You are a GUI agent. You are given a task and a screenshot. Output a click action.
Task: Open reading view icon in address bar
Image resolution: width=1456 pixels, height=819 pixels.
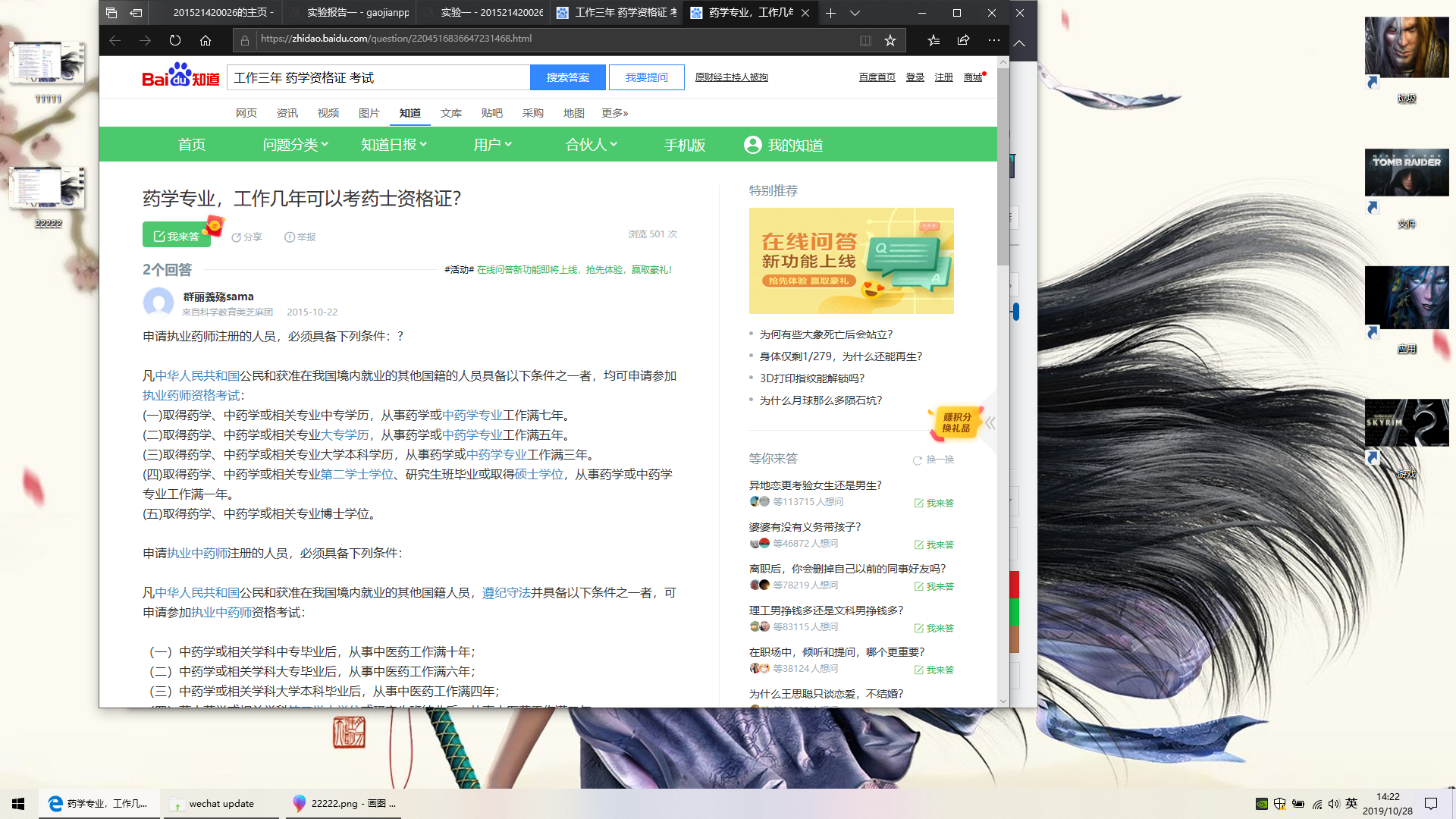[x=865, y=41]
